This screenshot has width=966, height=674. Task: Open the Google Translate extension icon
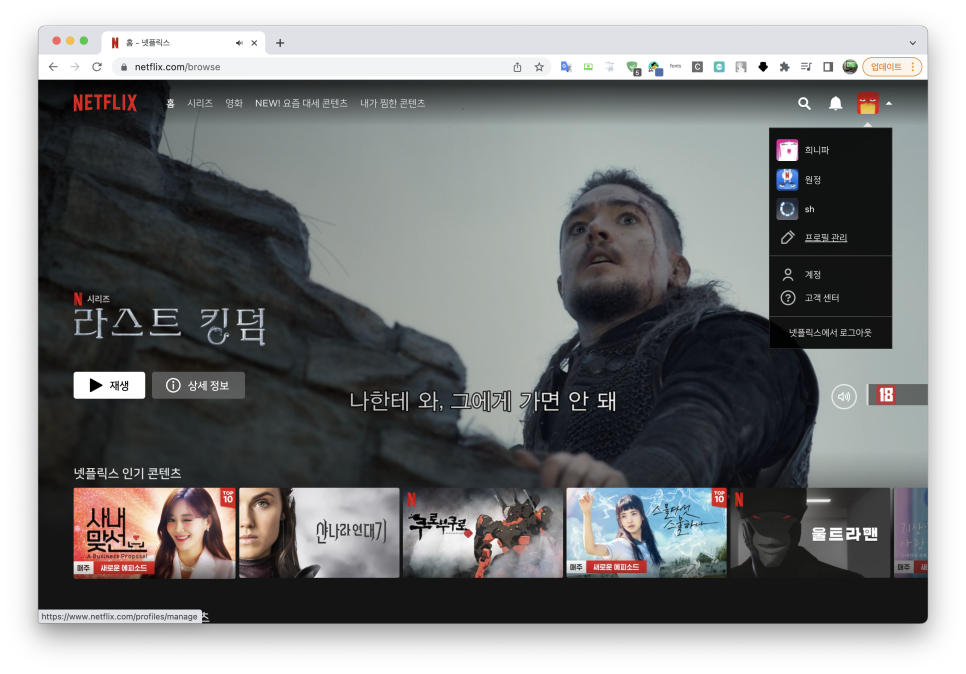pos(566,67)
